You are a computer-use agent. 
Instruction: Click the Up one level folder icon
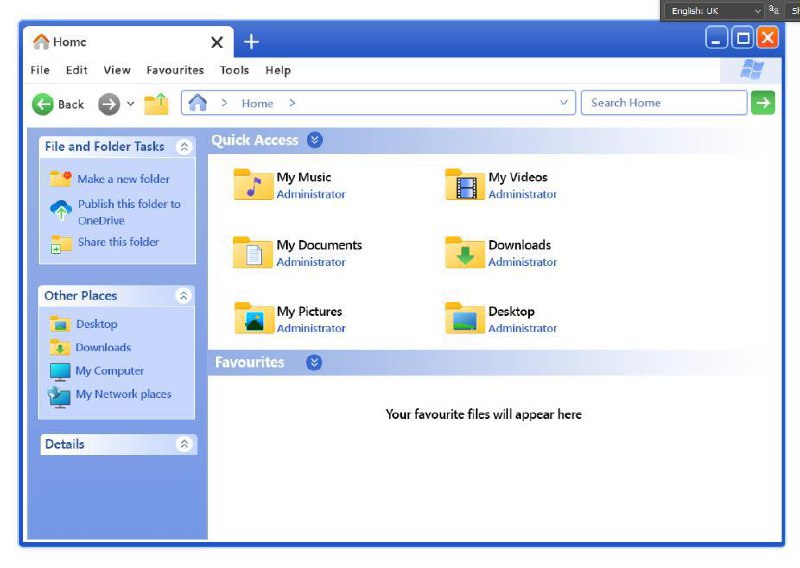[156, 104]
